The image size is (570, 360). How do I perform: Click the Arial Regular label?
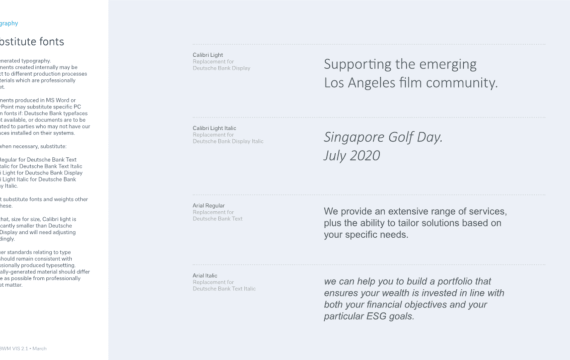click(x=208, y=205)
